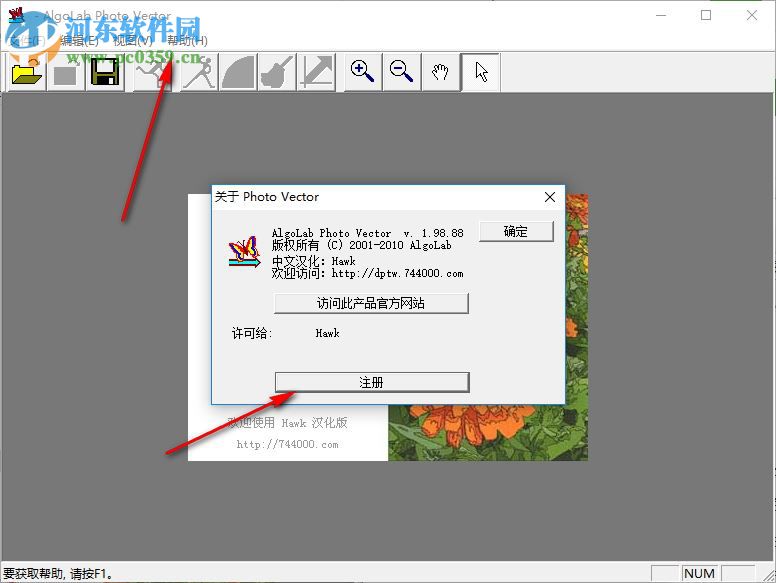The width and height of the screenshot is (776, 583).
Task: Maximize the AlgoLab Photo Vector window
Action: pyautogui.click(x=706, y=15)
